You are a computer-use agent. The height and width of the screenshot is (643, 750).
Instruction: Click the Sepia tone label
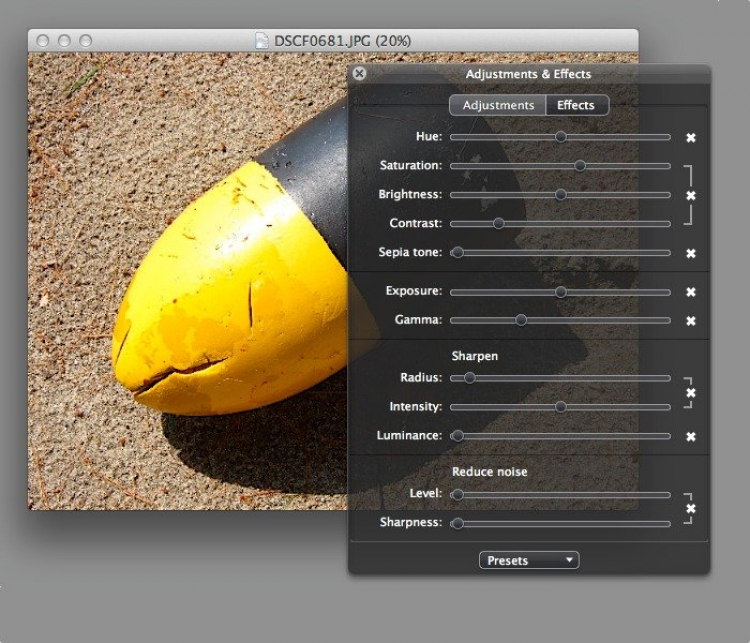coord(410,252)
